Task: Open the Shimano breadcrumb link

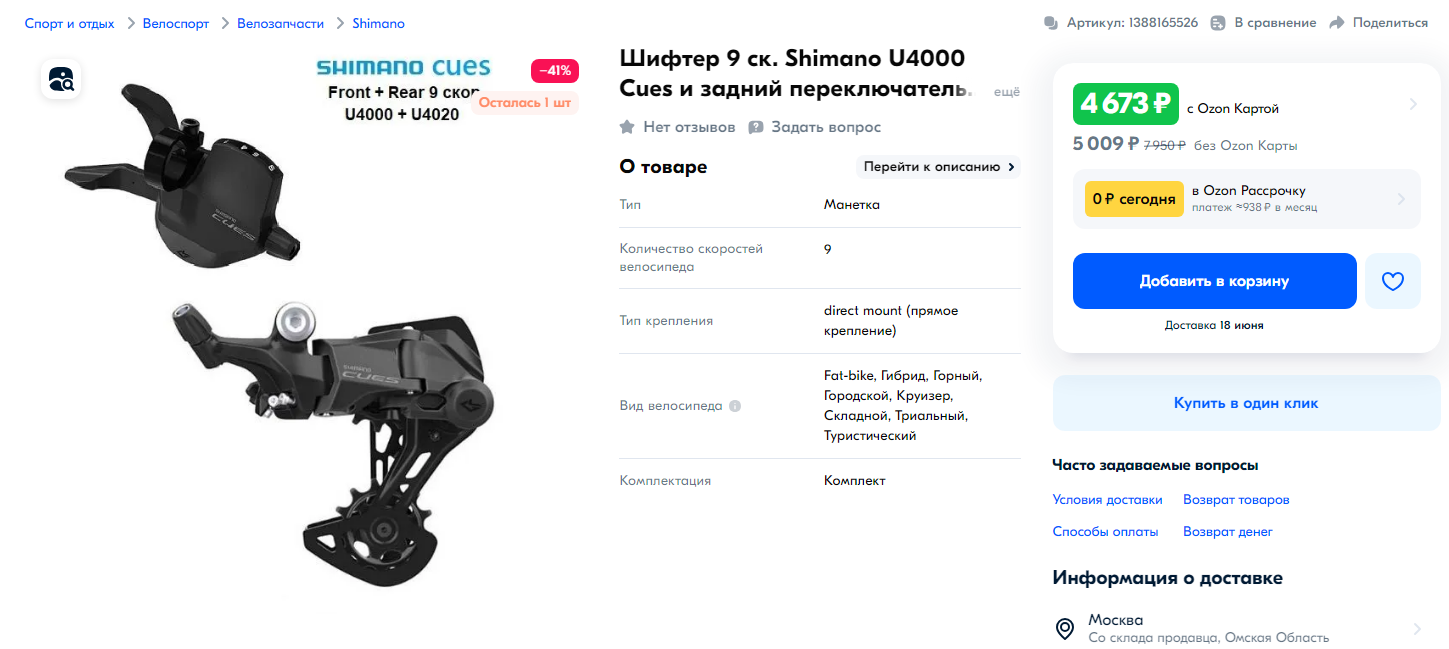Action: coord(379,23)
